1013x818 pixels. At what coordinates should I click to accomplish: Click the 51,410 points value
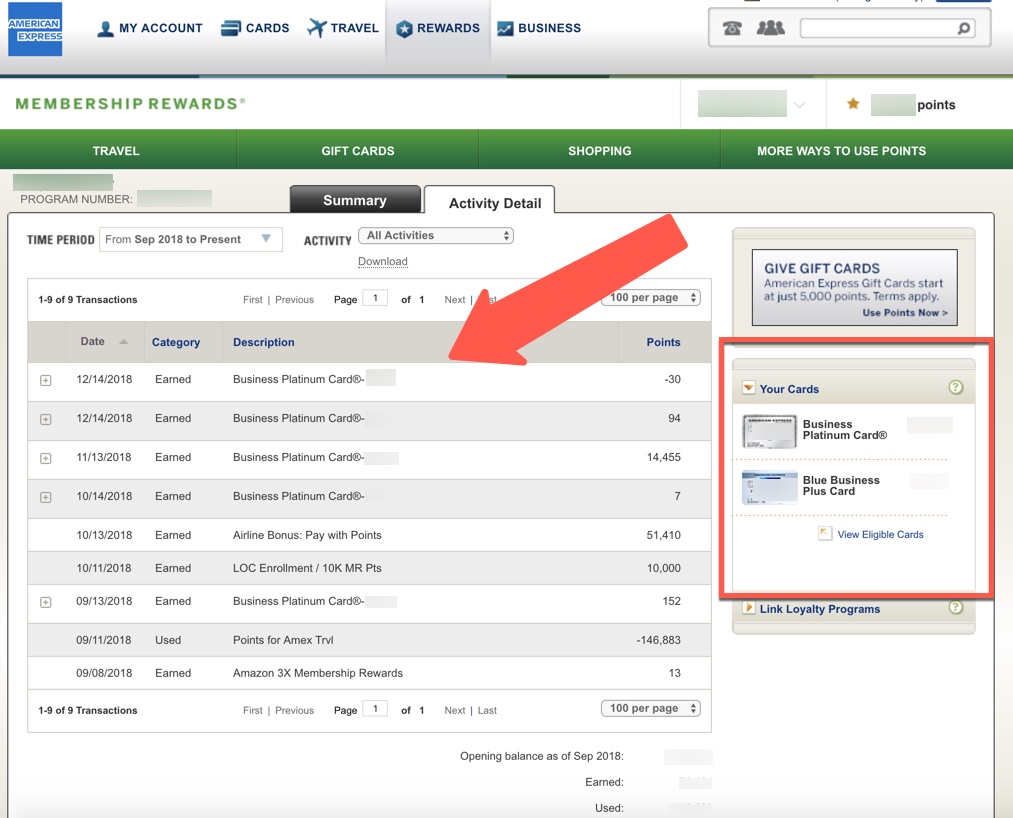click(x=663, y=535)
